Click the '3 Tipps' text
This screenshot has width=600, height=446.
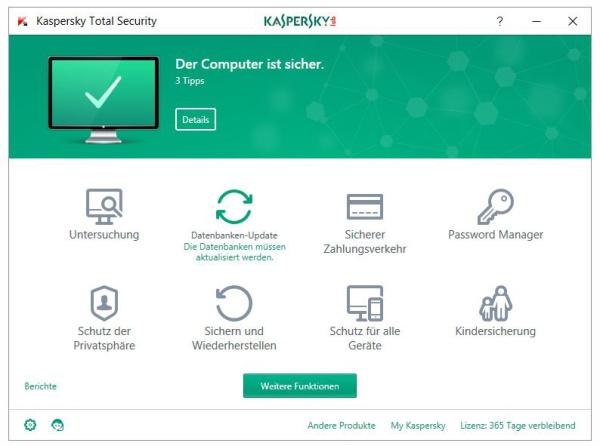190,81
